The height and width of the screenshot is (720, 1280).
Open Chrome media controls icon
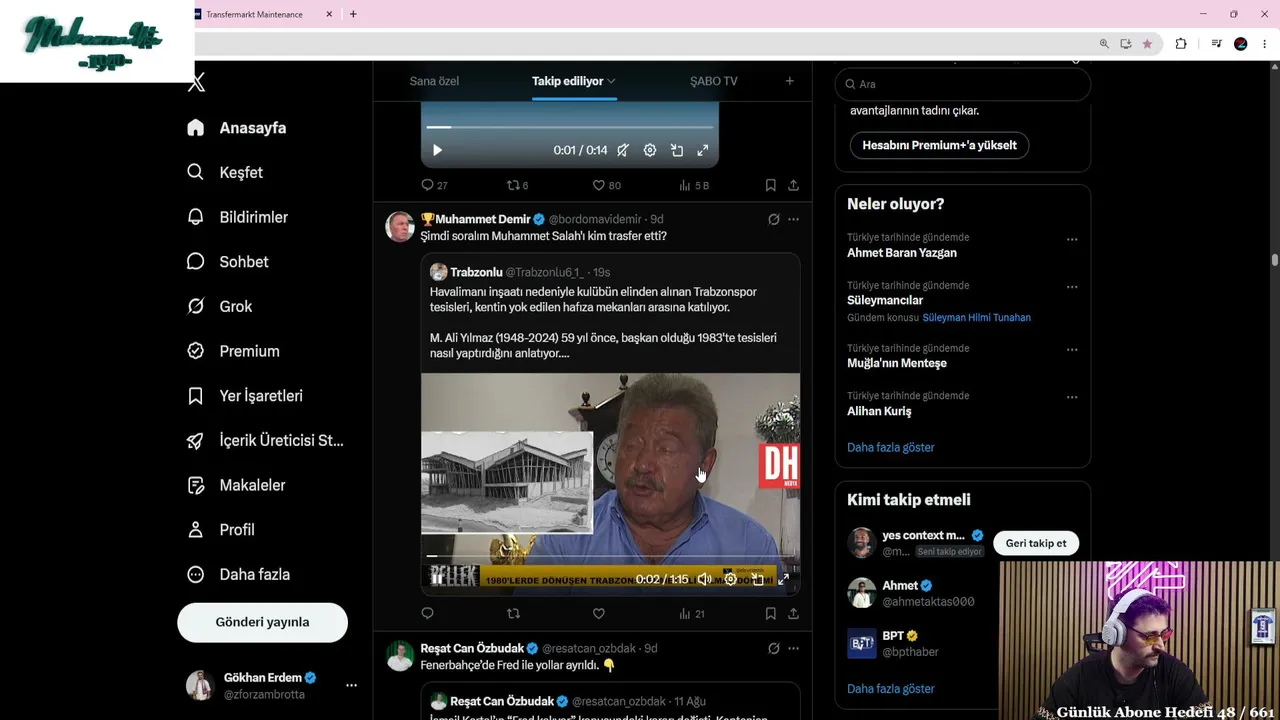click(1216, 44)
